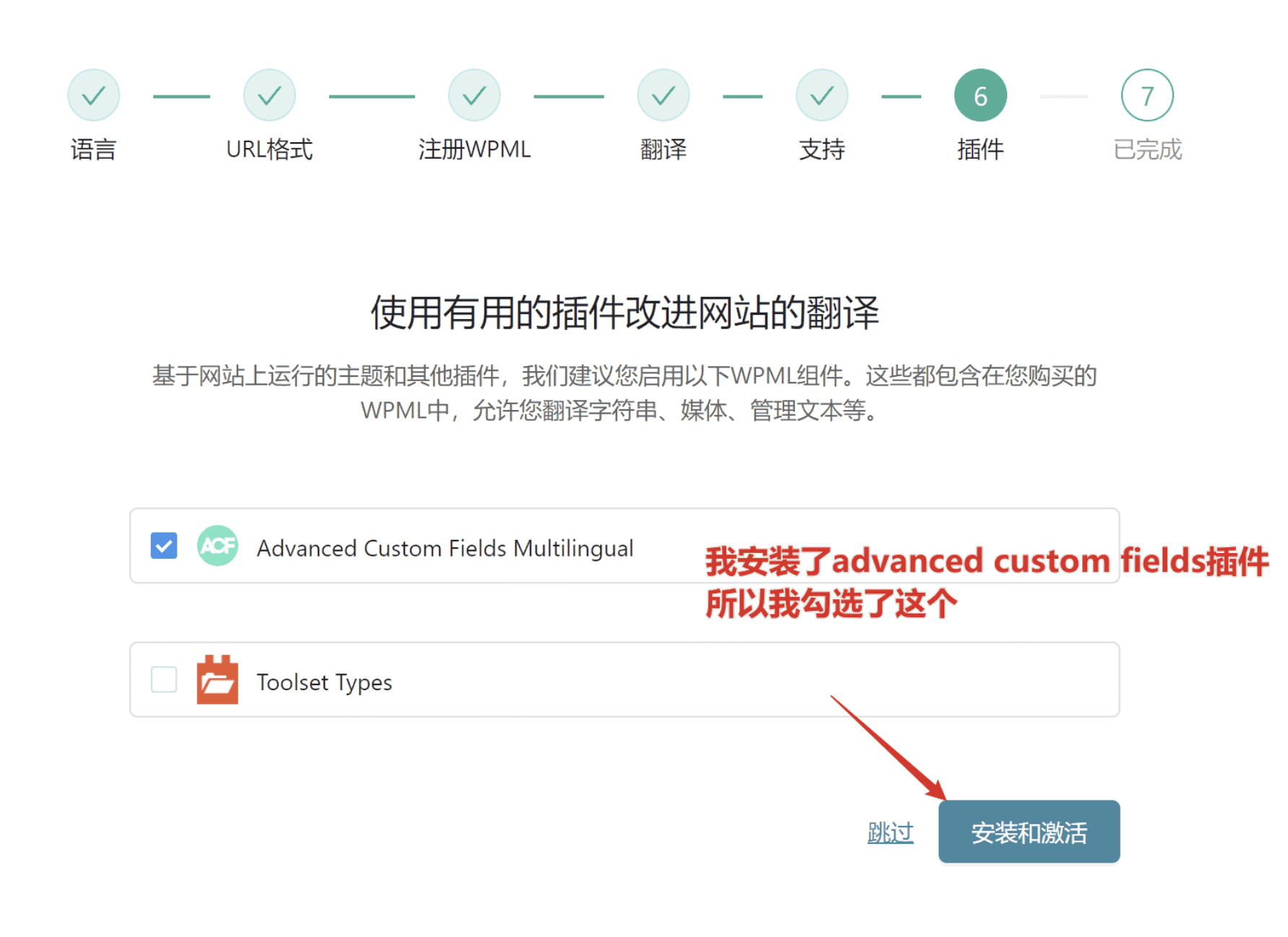
Task: Check the Toolset Types checkbox
Action: click(164, 679)
